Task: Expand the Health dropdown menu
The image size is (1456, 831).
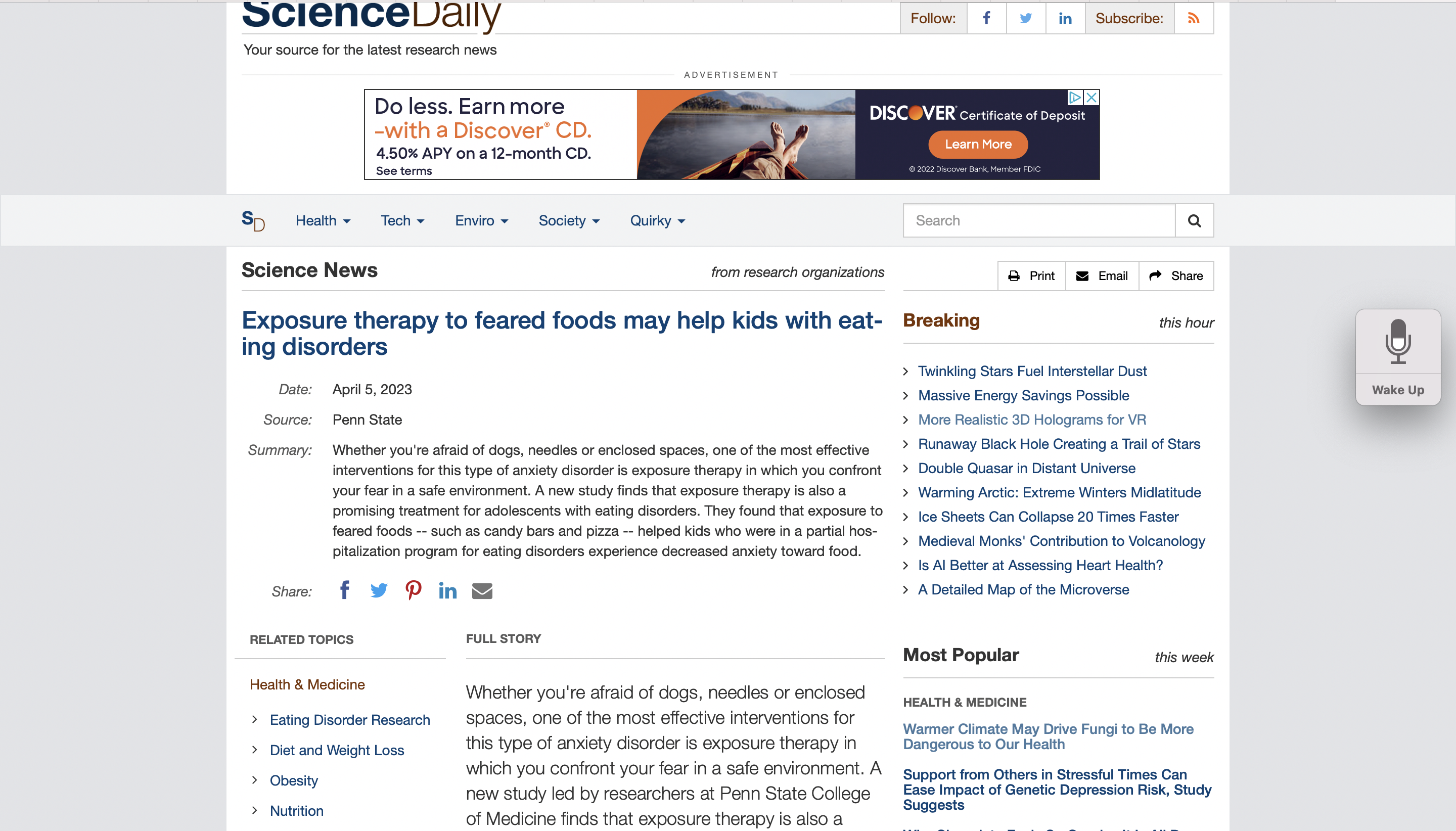Action: coord(323,220)
